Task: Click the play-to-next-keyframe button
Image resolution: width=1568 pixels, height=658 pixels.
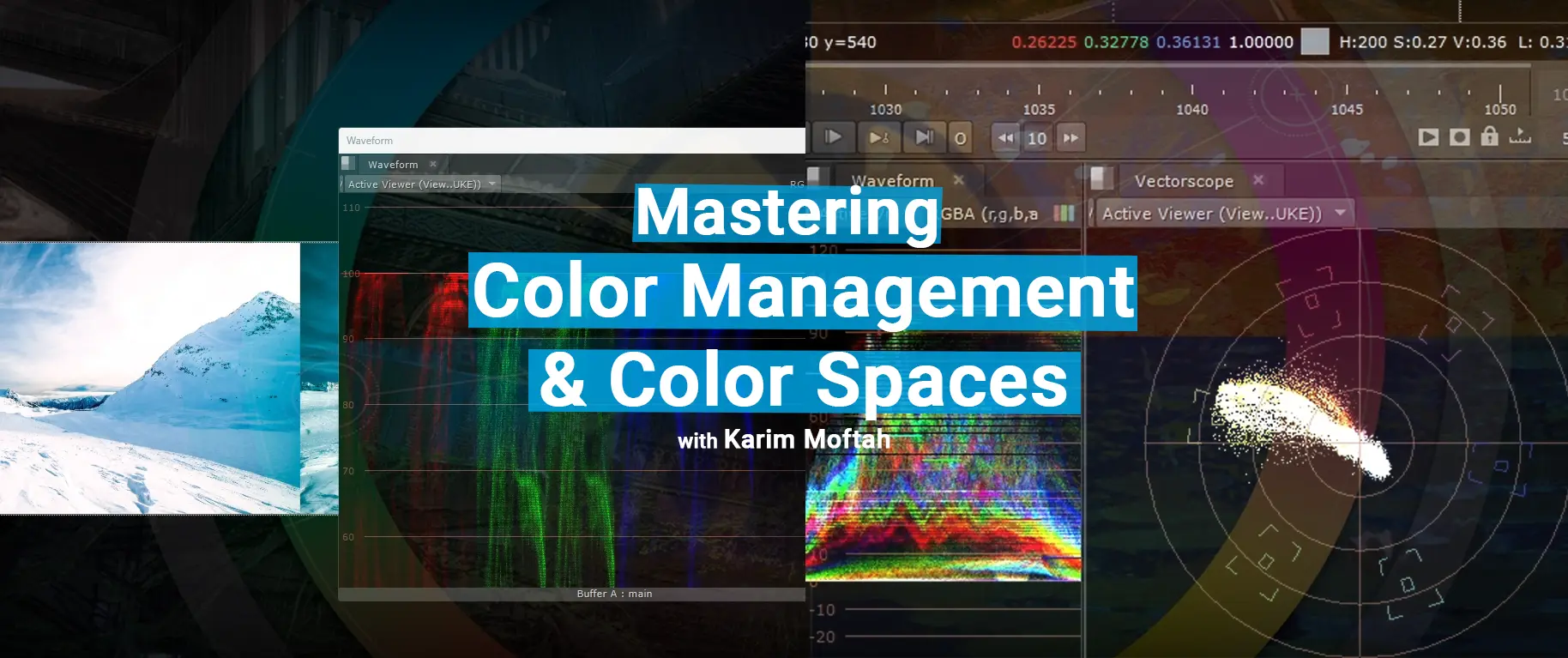Action: pyautogui.click(x=879, y=137)
